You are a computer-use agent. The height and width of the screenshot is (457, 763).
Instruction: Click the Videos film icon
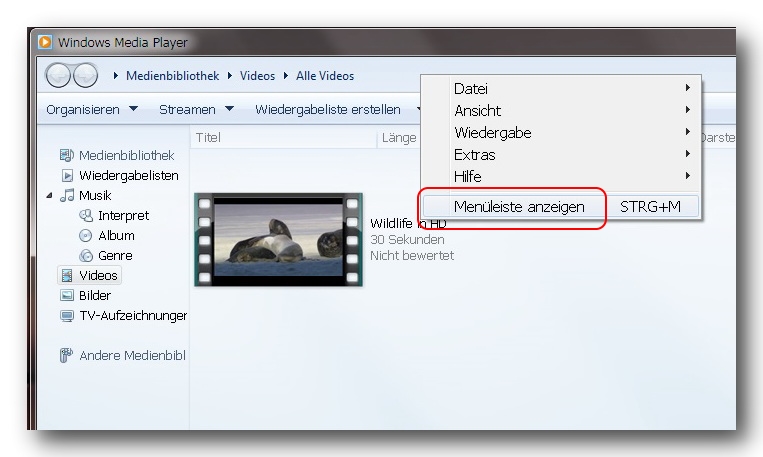click(67, 275)
